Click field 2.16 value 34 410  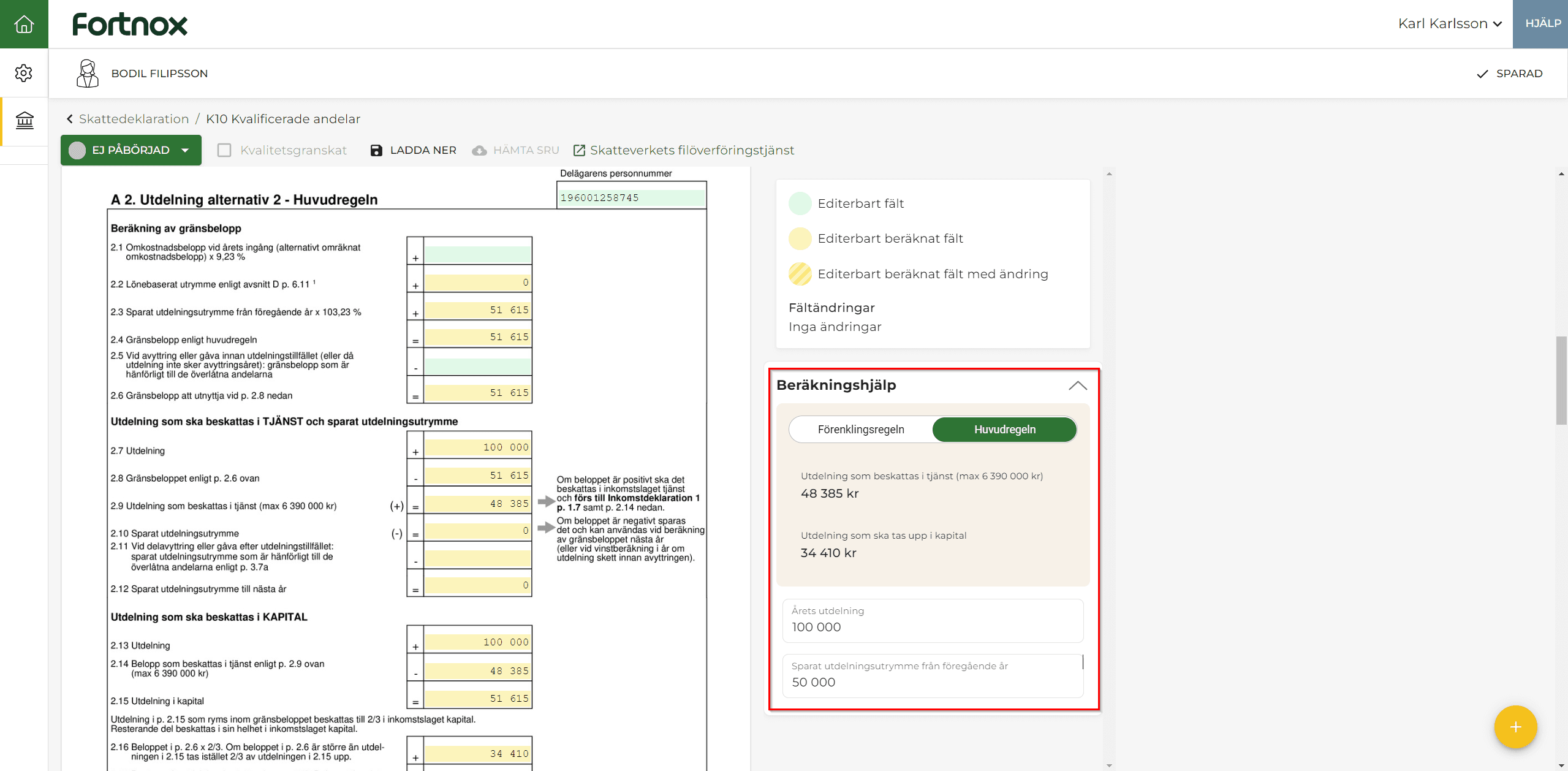(478, 753)
